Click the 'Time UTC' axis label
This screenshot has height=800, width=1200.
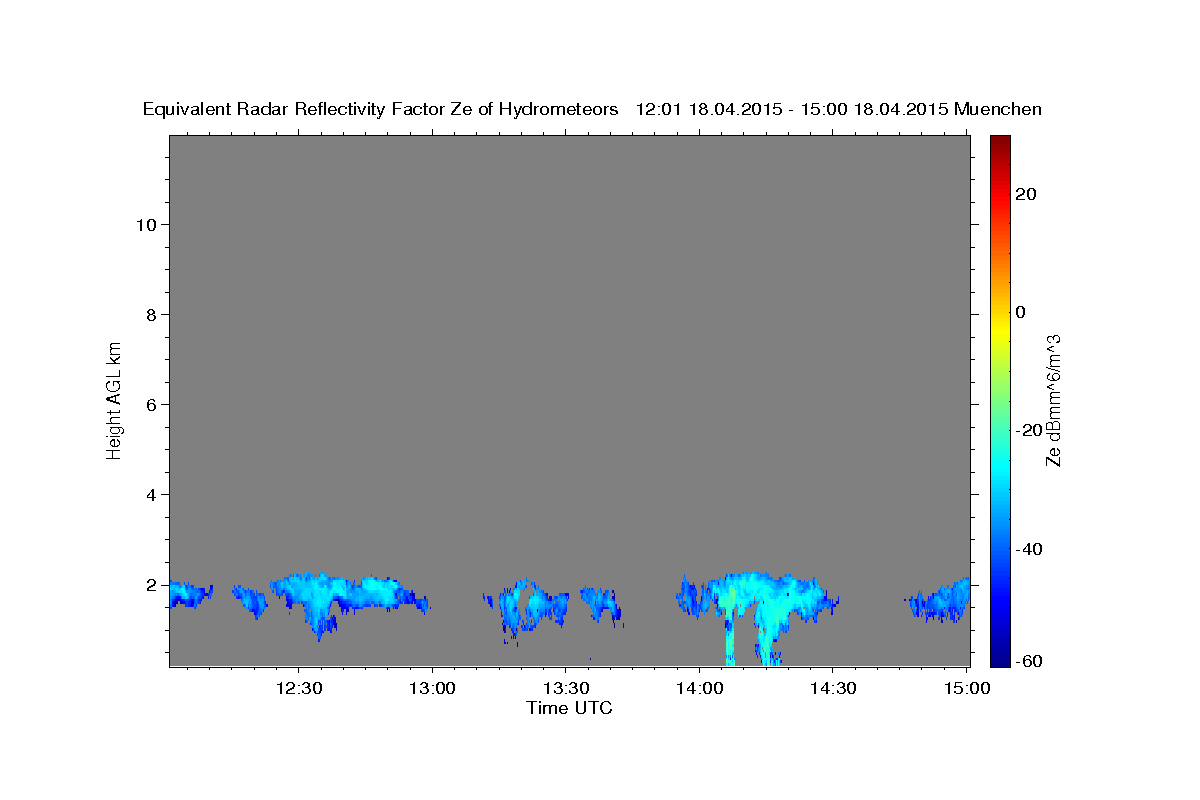tap(569, 708)
